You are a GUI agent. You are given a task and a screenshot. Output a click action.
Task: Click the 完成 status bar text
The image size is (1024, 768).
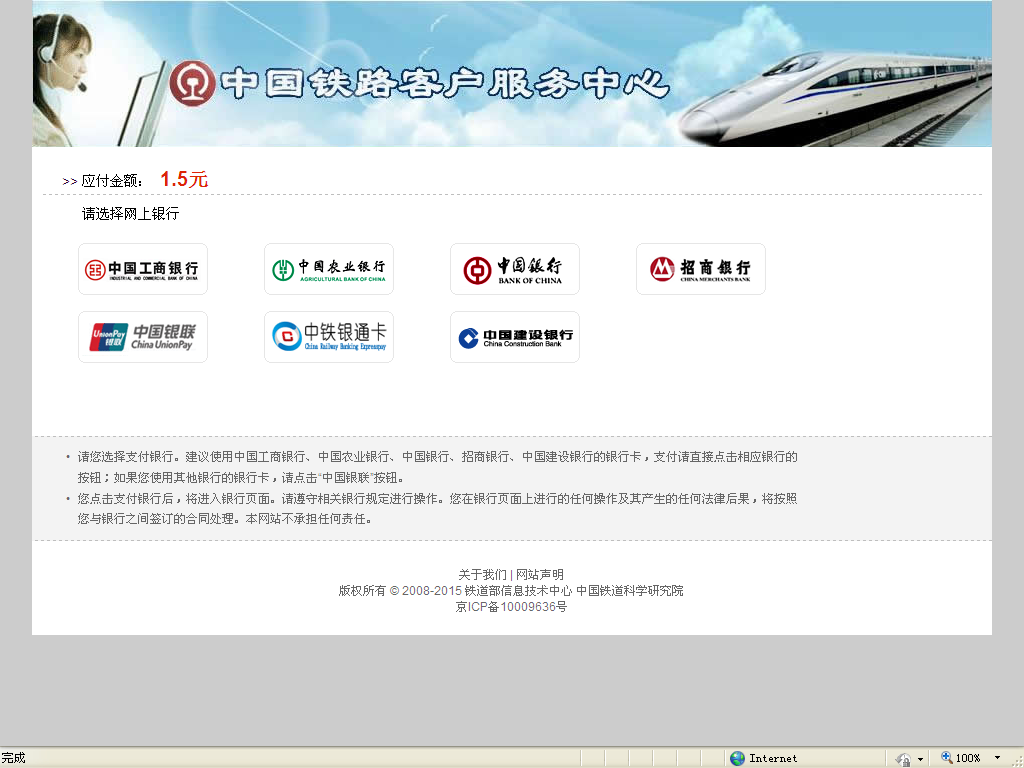coord(13,758)
